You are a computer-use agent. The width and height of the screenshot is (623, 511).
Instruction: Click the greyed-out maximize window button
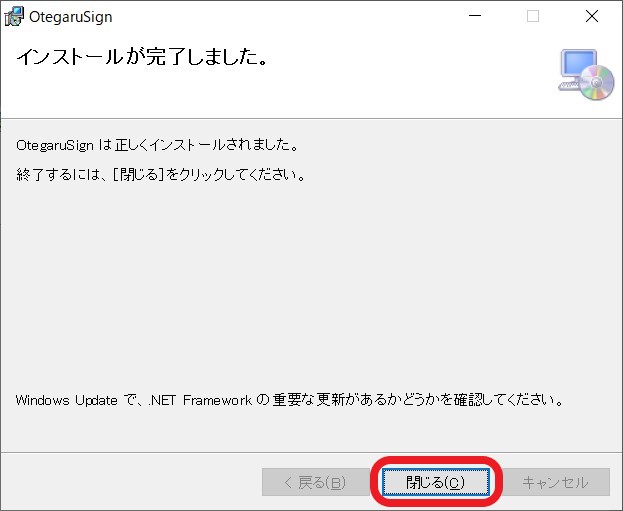point(533,16)
